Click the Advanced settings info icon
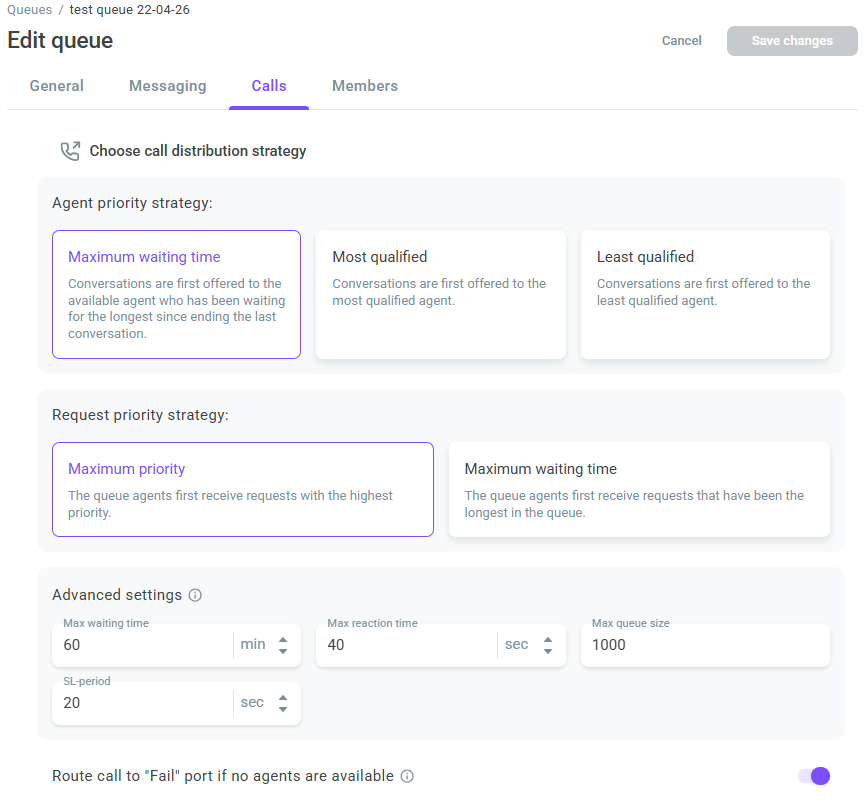 point(195,595)
